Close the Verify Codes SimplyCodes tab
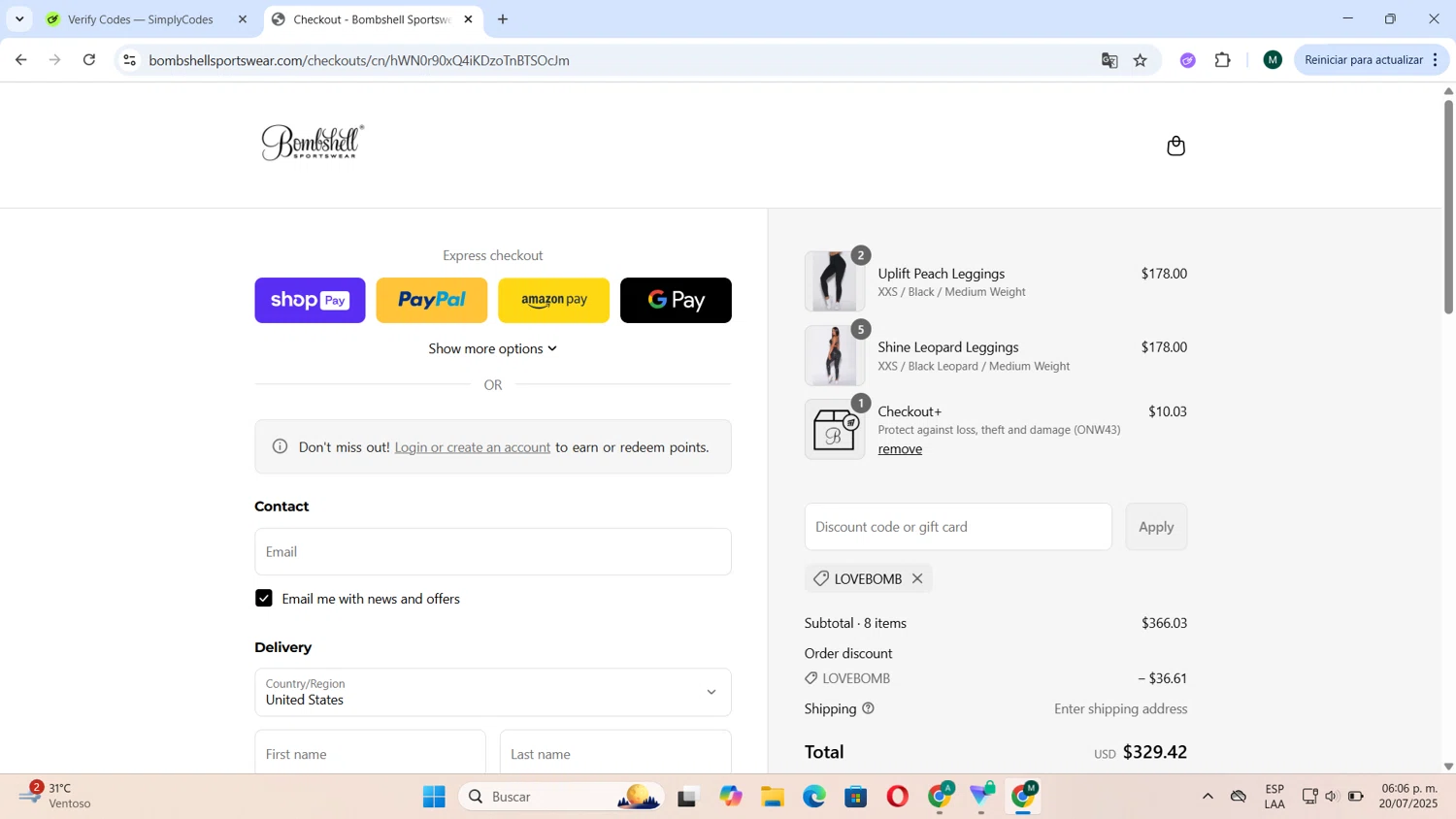This screenshot has height=819, width=1456. click(243, 19)
